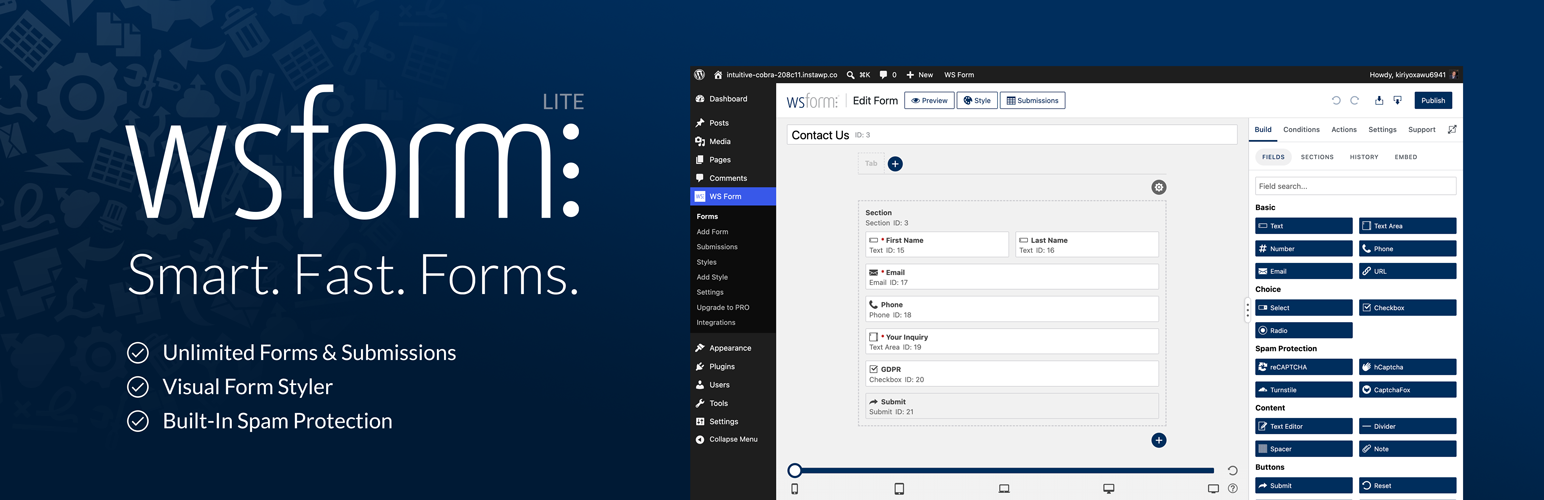Click the Contact Us form title field
Viewport: 1544px width, 500px height.
1012,135
